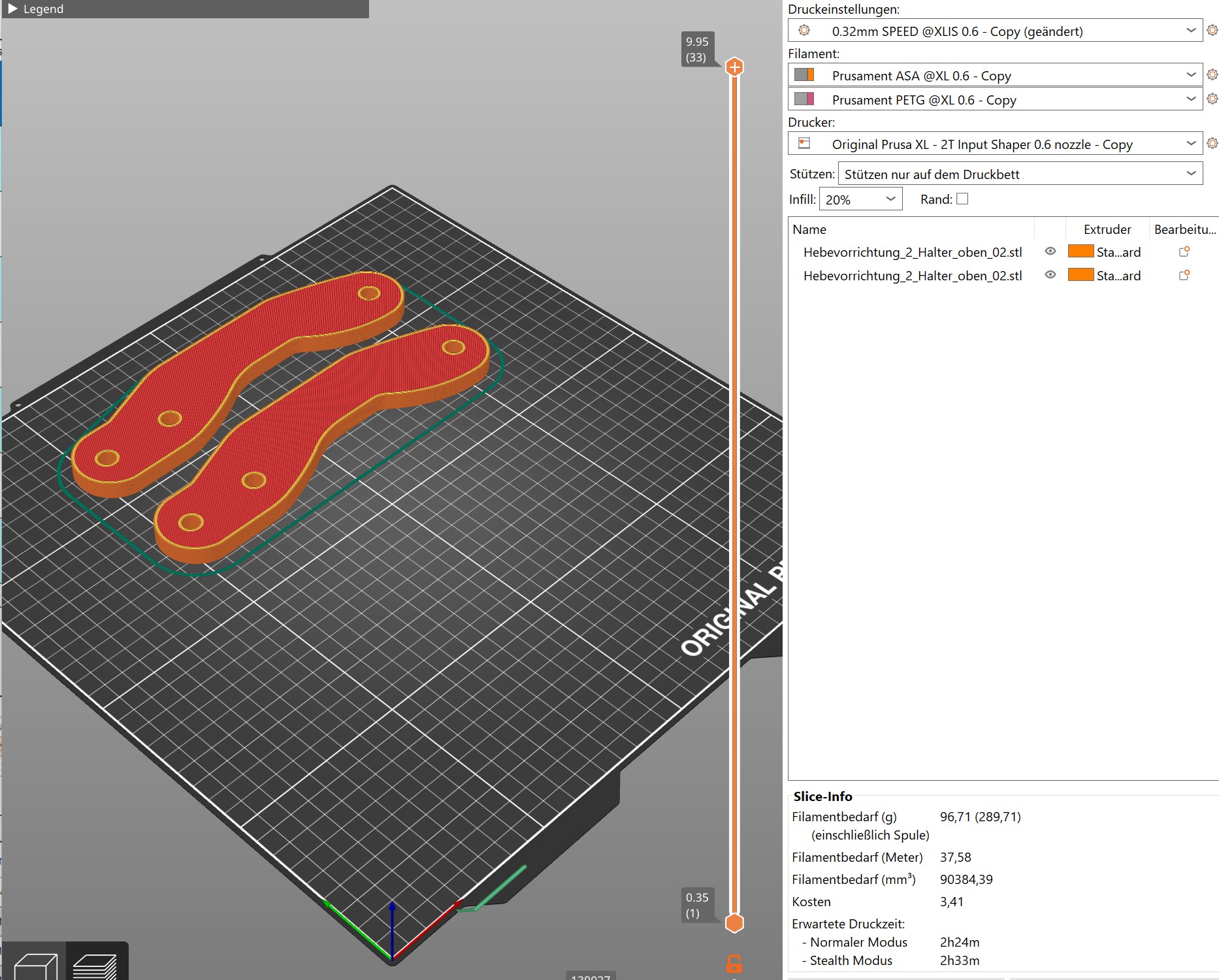Toggle the orange slider lock icon
This screenshot has height=980, width=1219.
pyautogui.click(x=734, y=964)
